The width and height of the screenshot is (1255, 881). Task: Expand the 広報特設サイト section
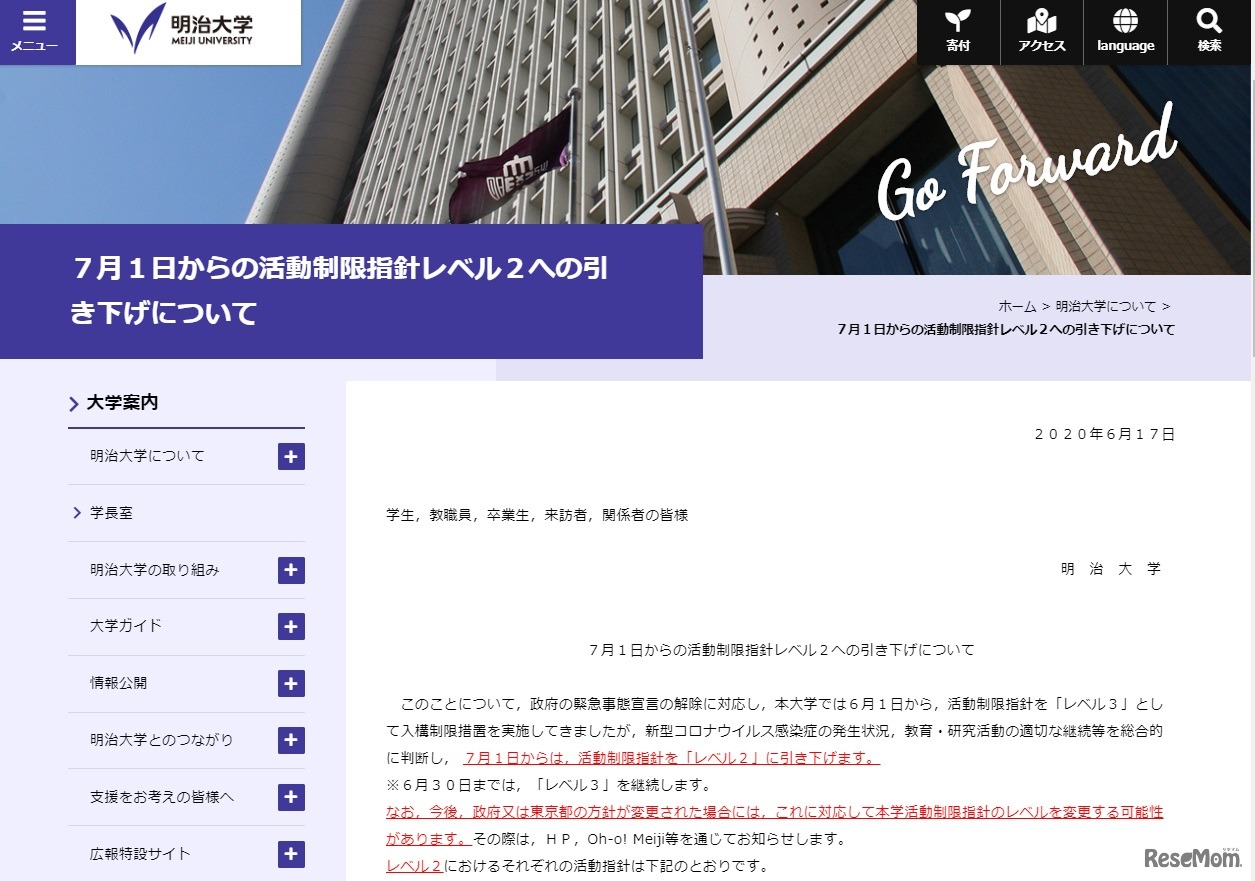pyautogui.click(x=290, y=854)
